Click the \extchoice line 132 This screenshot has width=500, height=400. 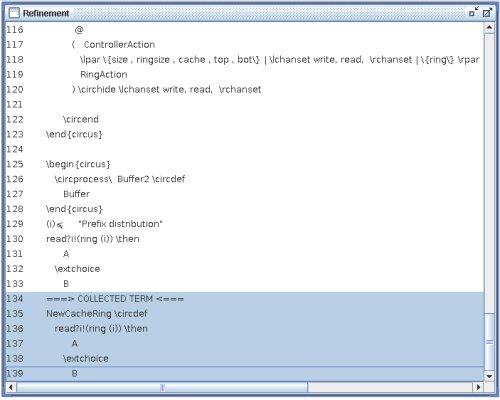[77, 269]
